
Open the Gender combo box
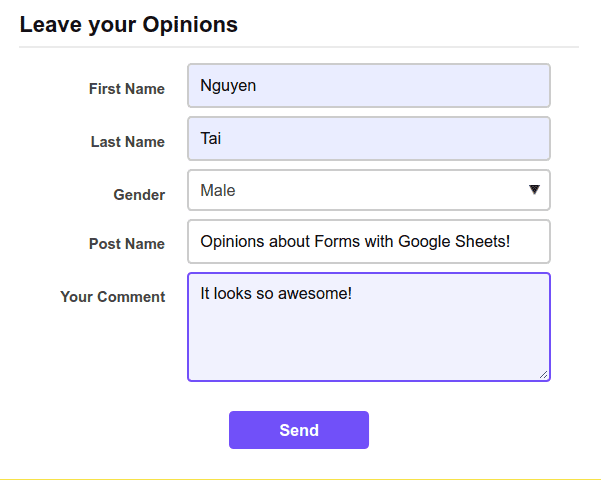click(369, 190)
